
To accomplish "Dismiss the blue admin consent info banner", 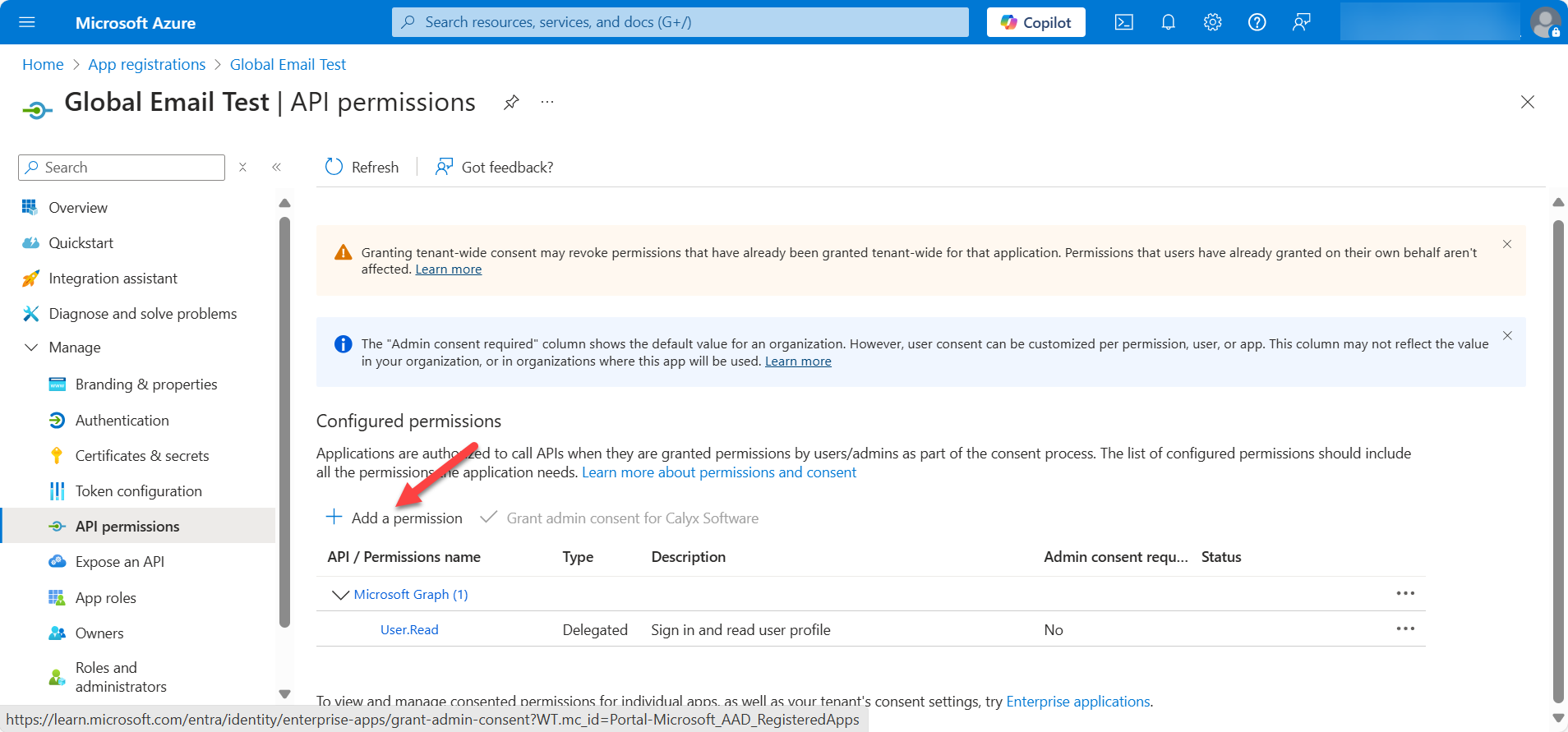I will coord(1507,335).
